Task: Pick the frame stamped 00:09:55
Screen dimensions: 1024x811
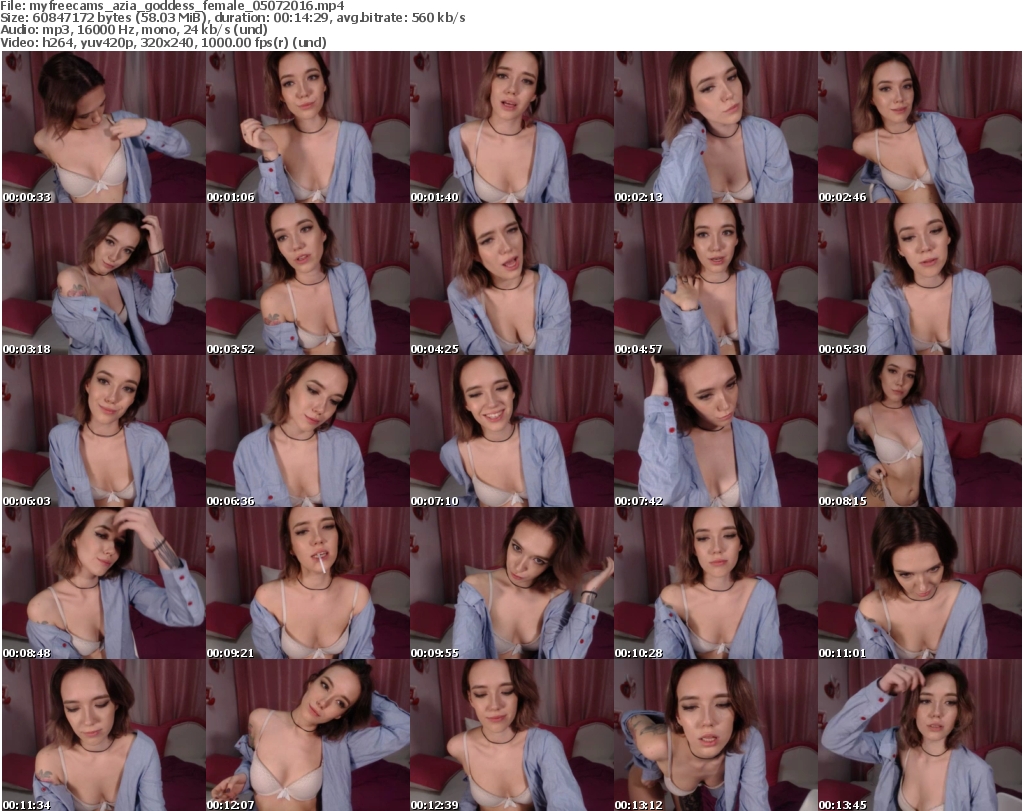Action: tap(511, 584)
